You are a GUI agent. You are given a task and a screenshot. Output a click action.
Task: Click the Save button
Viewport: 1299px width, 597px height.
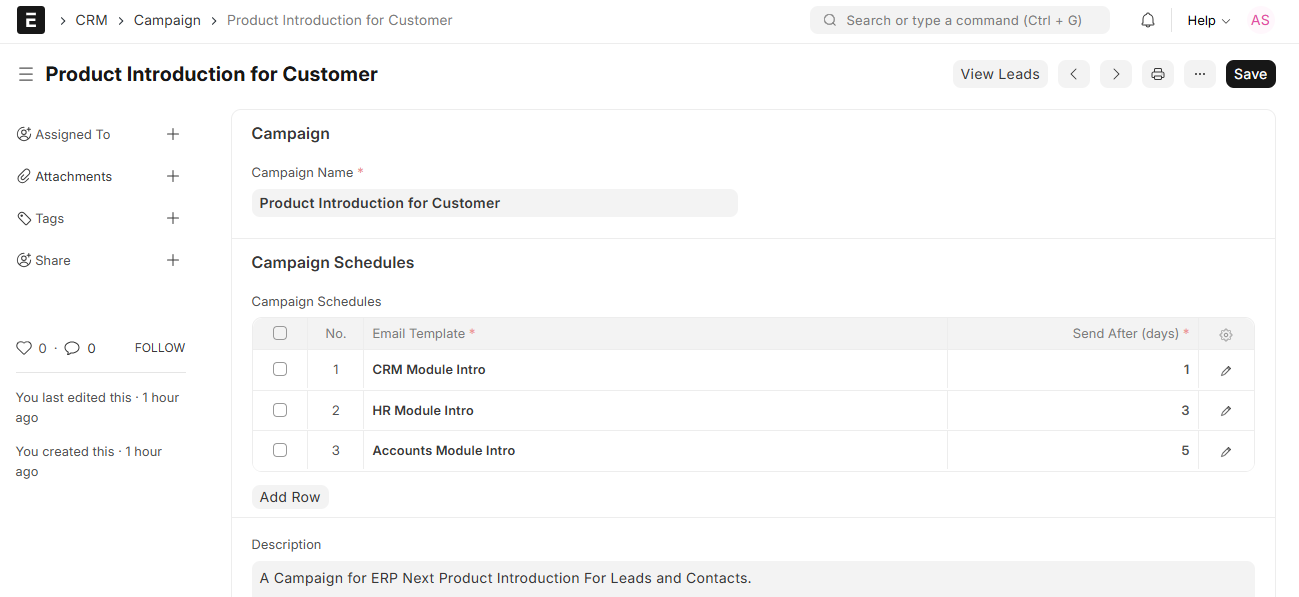[1250, 74]
